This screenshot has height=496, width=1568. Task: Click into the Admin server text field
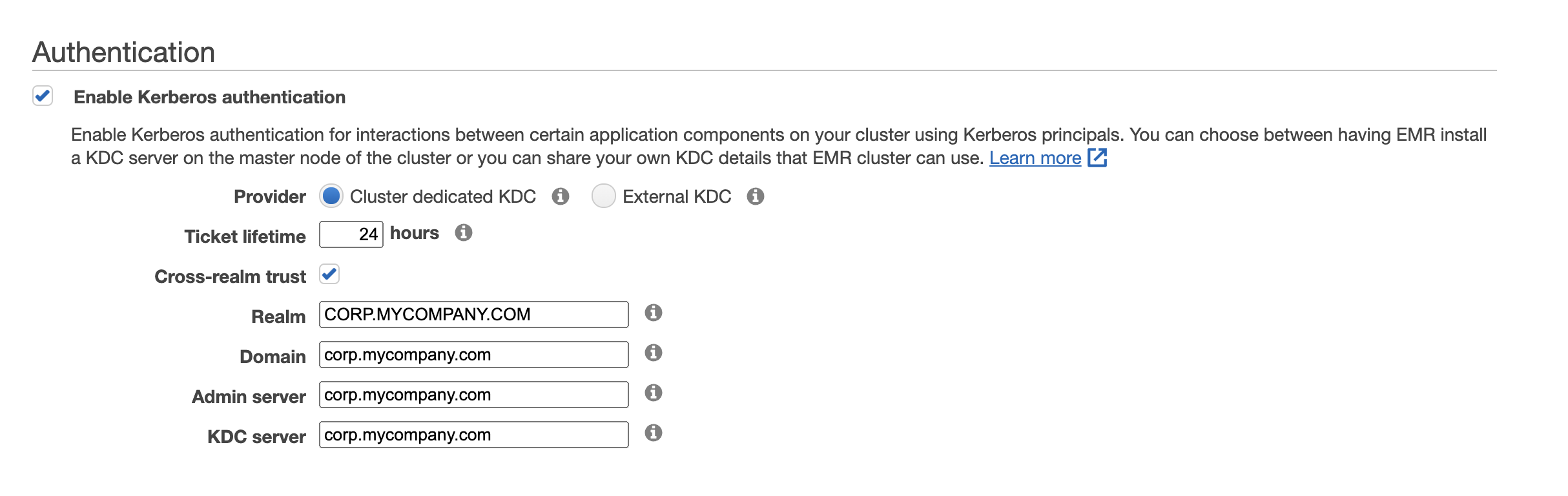click(x=474, y=395)
